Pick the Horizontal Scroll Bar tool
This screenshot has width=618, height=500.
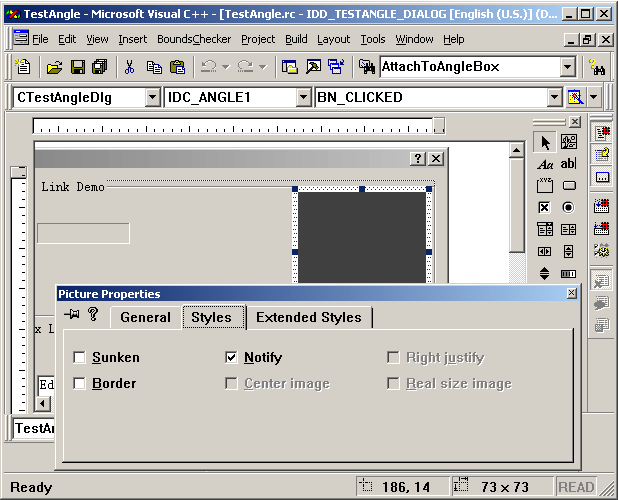point(545,251)
